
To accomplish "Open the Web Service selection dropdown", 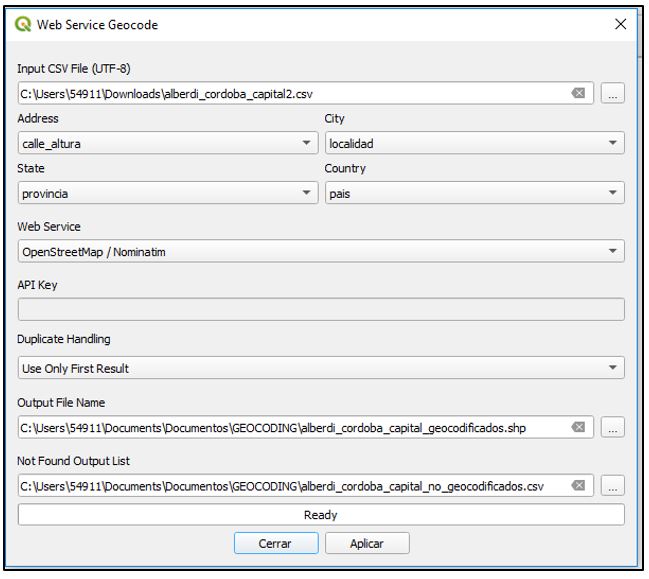I will [321, 251].
